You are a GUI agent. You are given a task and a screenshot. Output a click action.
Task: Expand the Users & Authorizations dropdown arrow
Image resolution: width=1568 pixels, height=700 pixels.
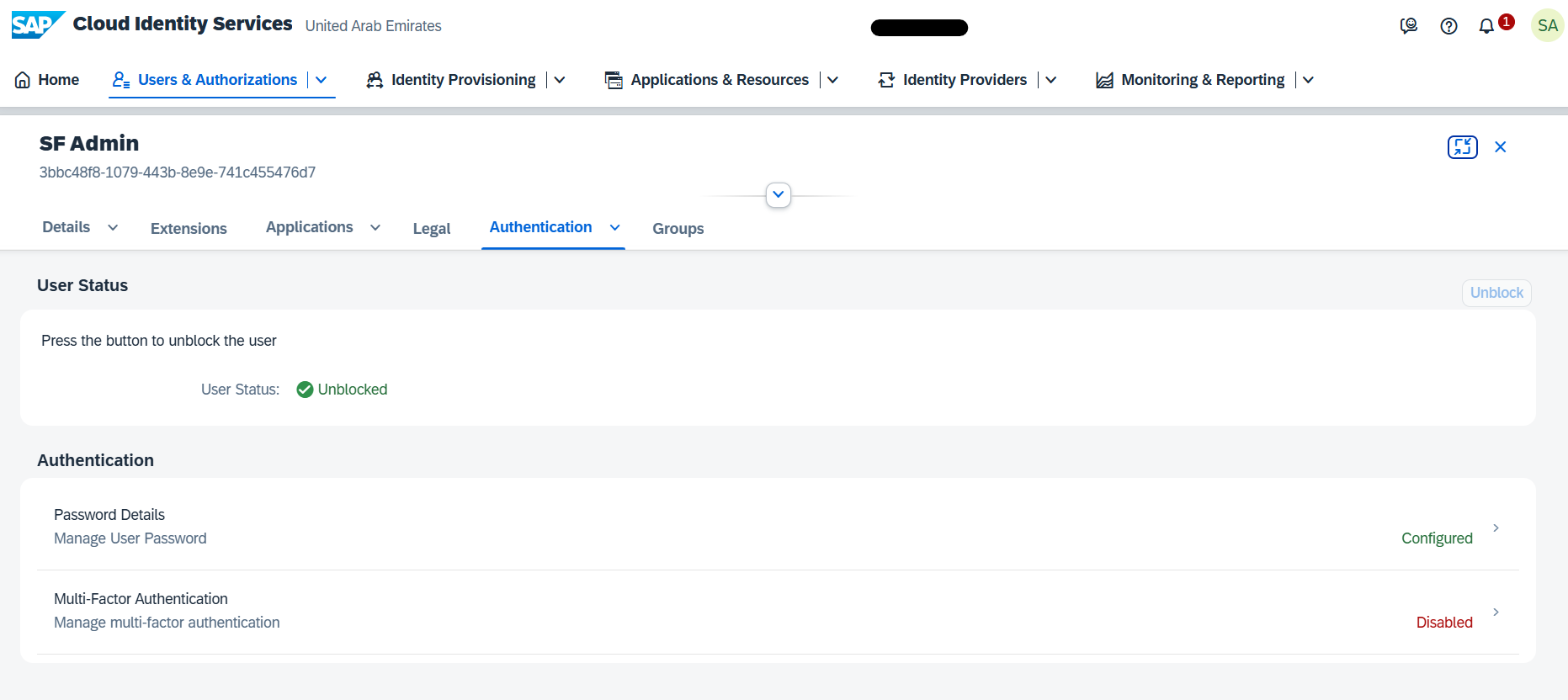(321, 80)
